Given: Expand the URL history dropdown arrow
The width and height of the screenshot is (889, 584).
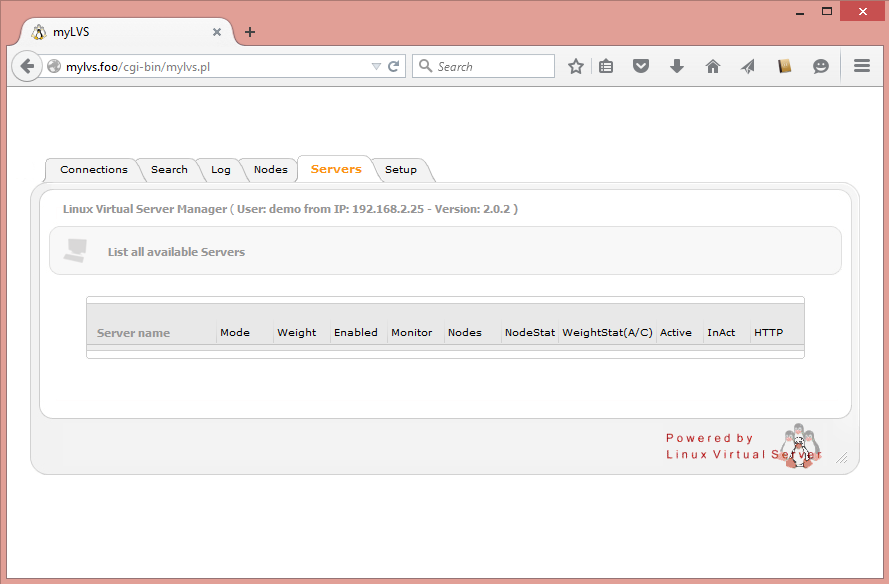Looking at the screenshot, I should pos(376,66).
